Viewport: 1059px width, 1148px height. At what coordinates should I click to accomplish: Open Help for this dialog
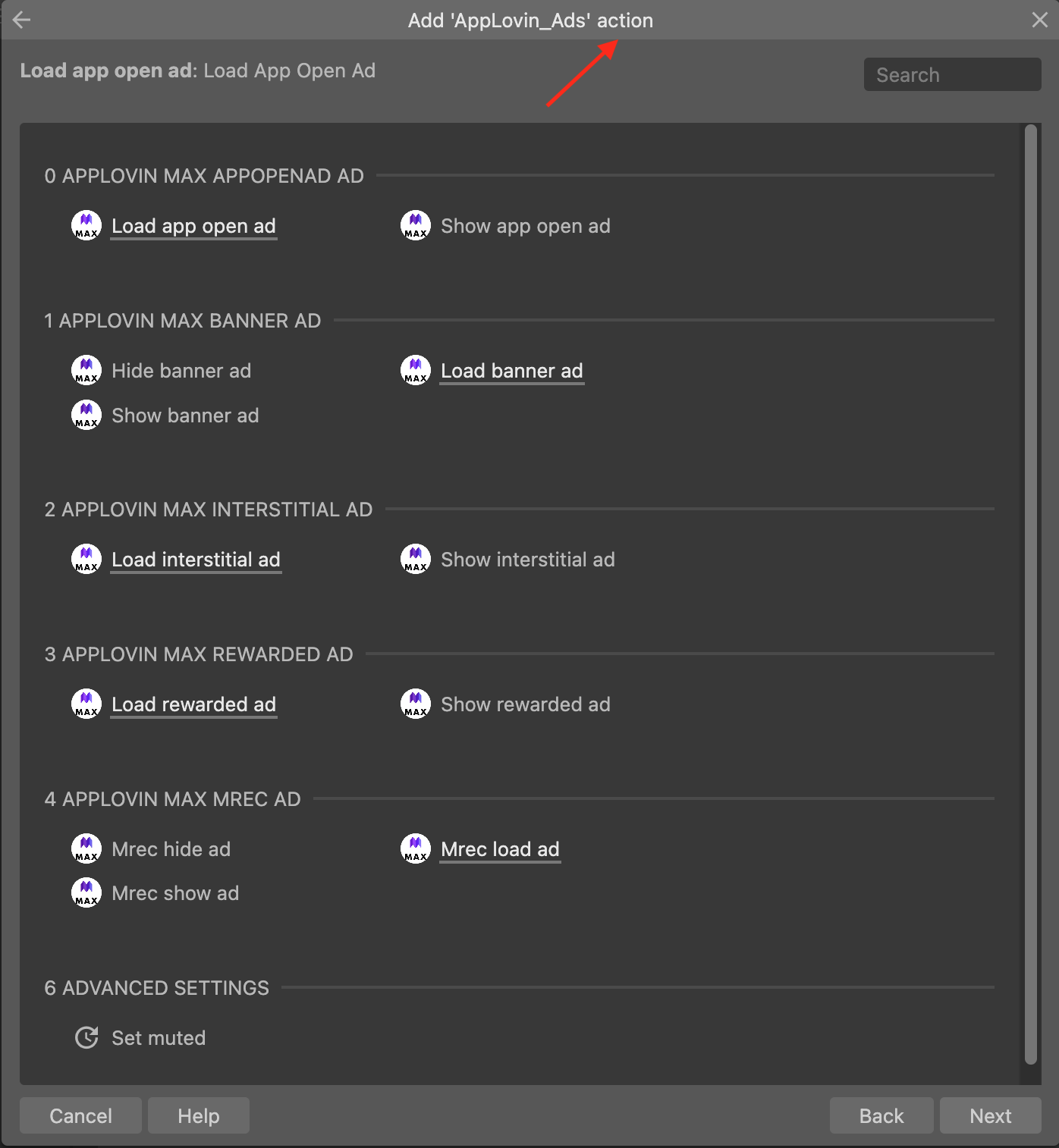pos(199,1115)
